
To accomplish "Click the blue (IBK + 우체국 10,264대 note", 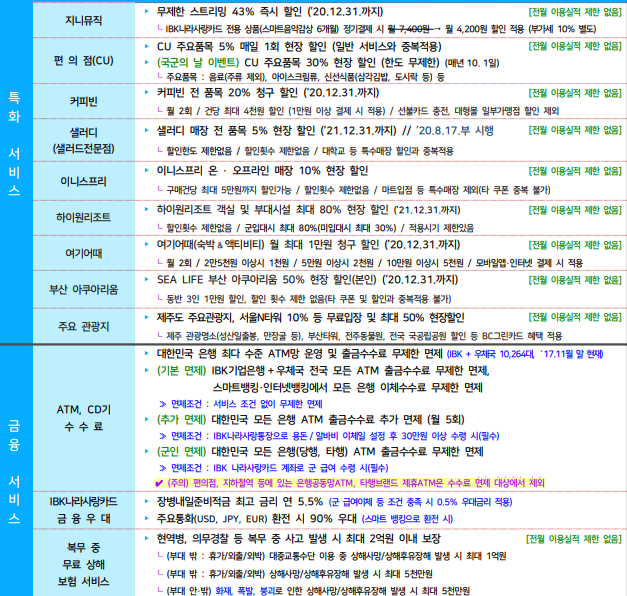I will tap(525, 354).
